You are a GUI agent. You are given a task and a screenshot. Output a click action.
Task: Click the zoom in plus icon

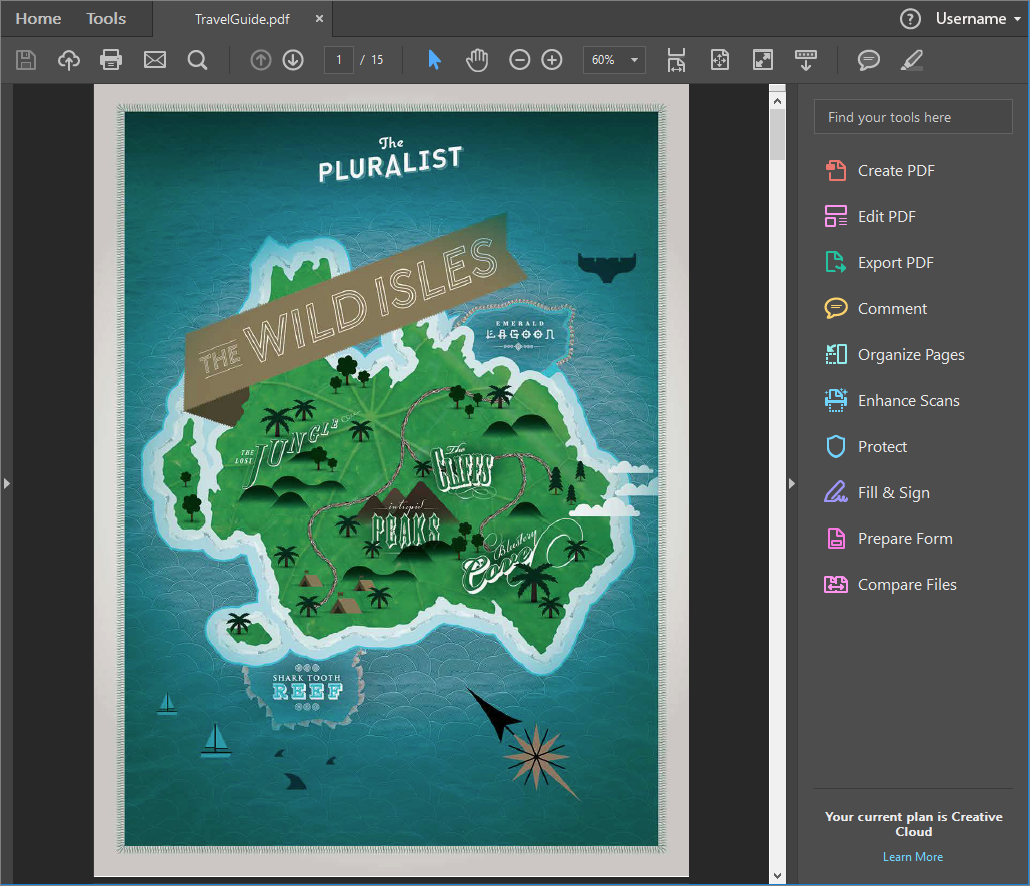552,60
